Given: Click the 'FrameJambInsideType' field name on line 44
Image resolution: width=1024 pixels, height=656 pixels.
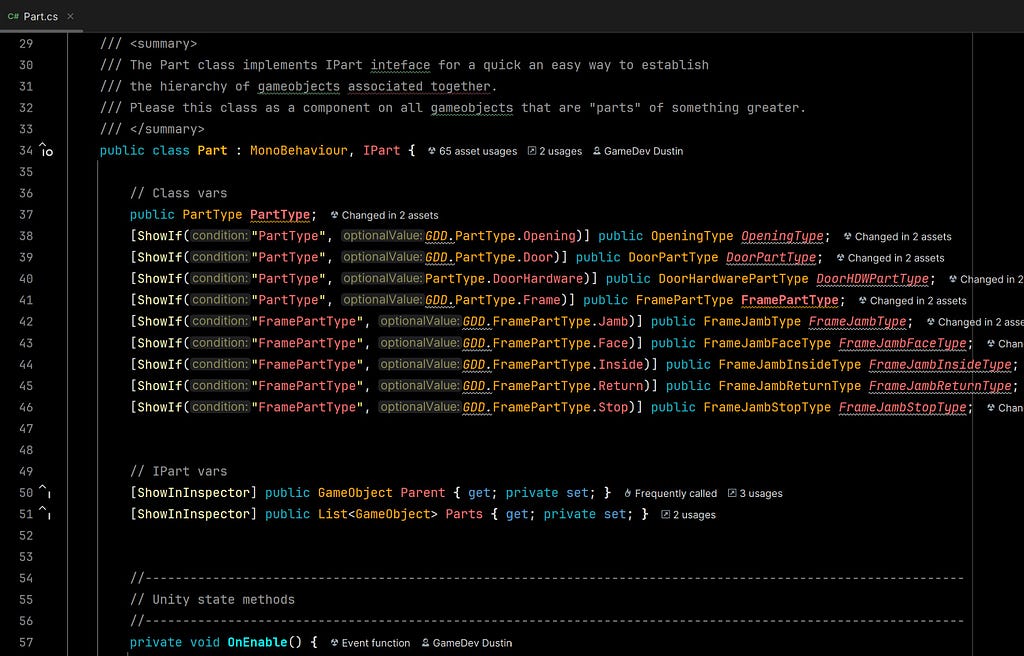Looking at the screenshot, I should click(940, 365).
